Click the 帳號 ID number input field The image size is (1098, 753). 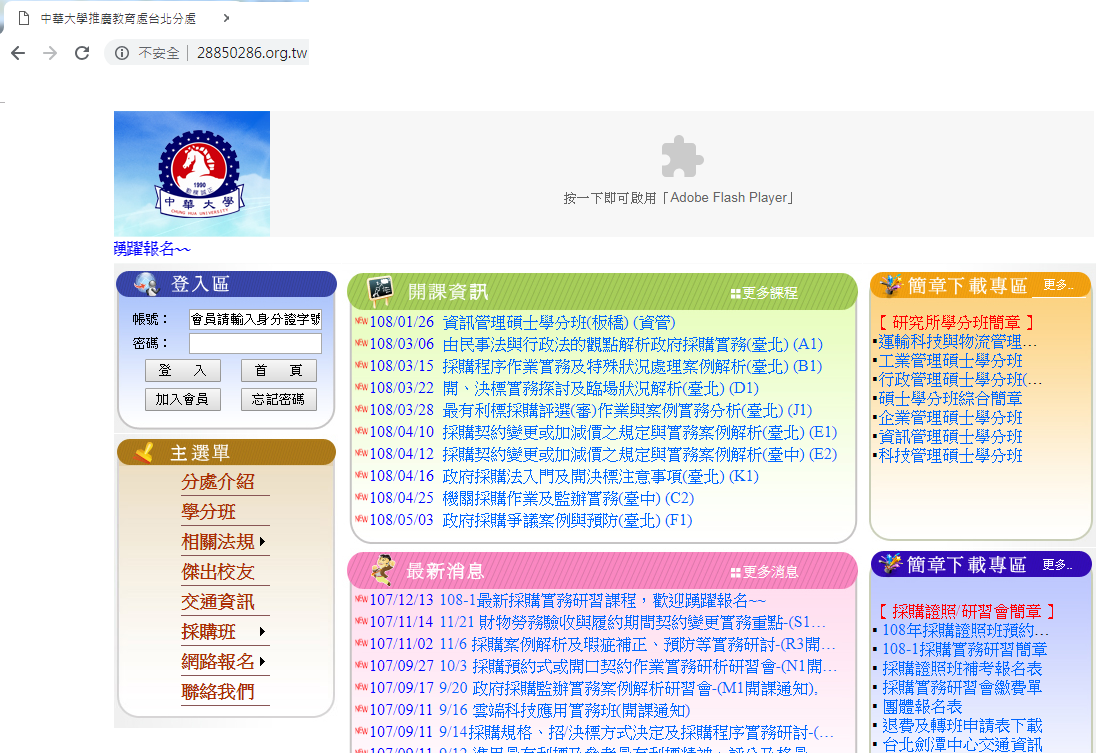pos(255,319)
